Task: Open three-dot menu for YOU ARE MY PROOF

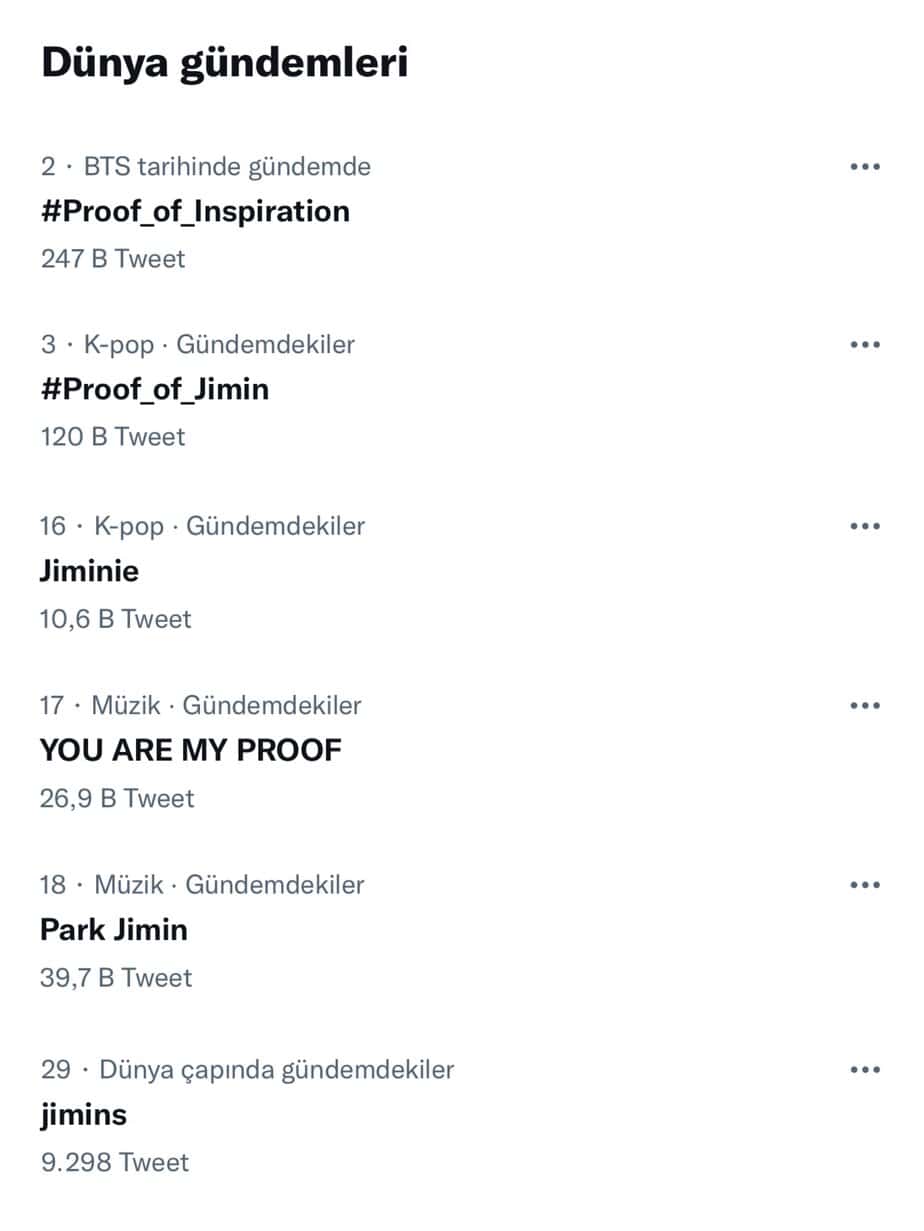Action: point(864,705)
